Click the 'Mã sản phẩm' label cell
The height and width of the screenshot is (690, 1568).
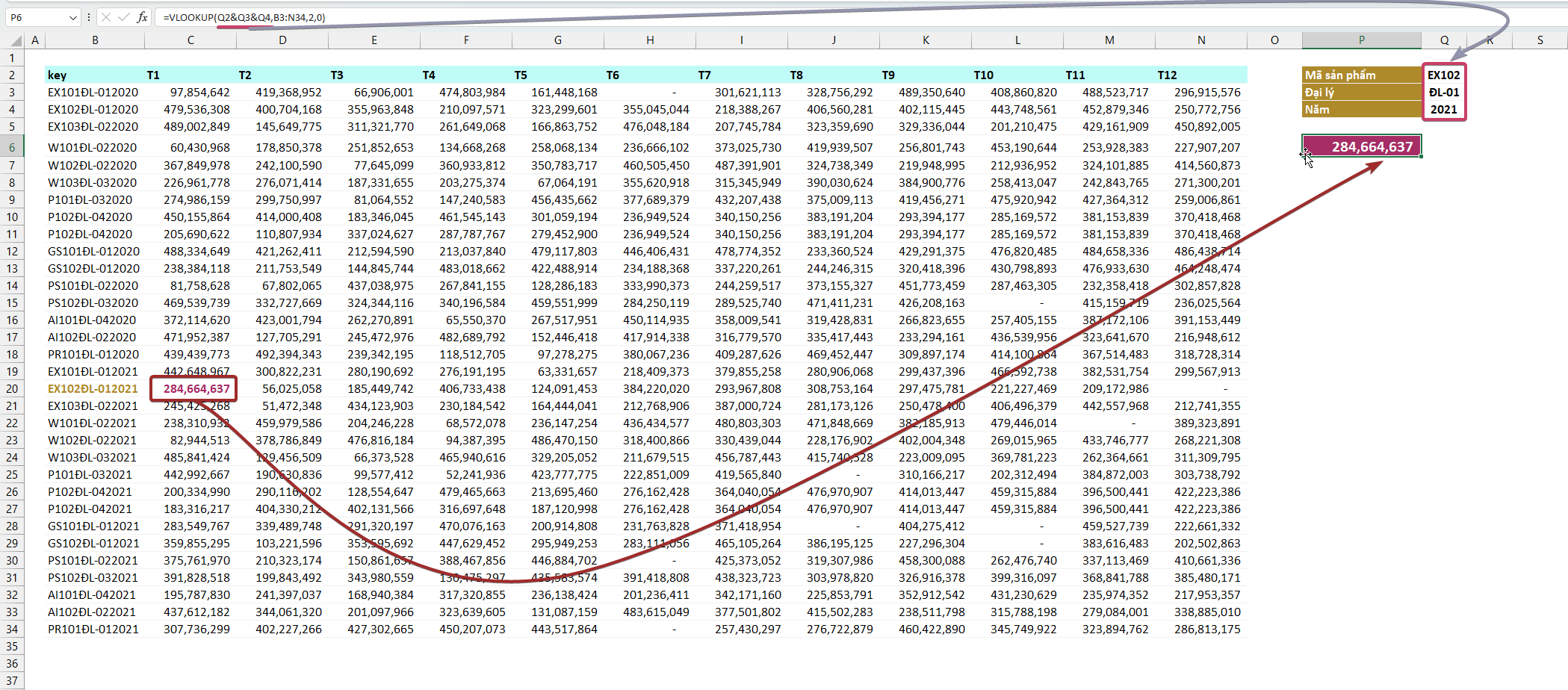tap(1361, 75)
